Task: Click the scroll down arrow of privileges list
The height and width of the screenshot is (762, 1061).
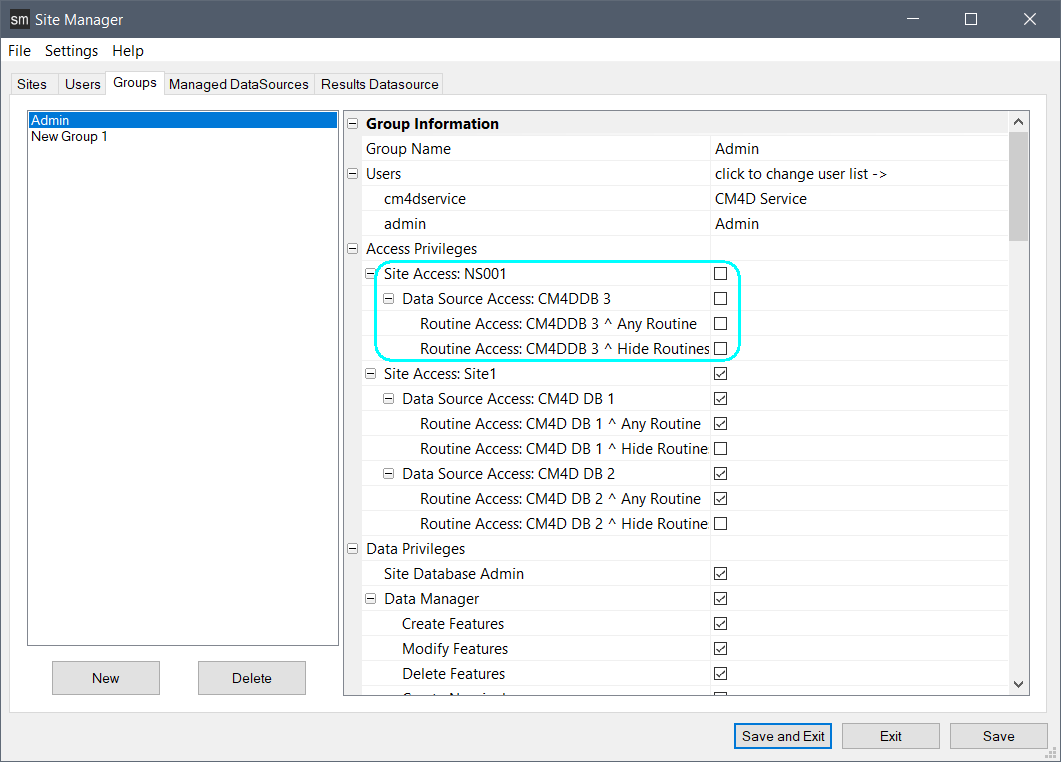Action: tap(1018, 684)
